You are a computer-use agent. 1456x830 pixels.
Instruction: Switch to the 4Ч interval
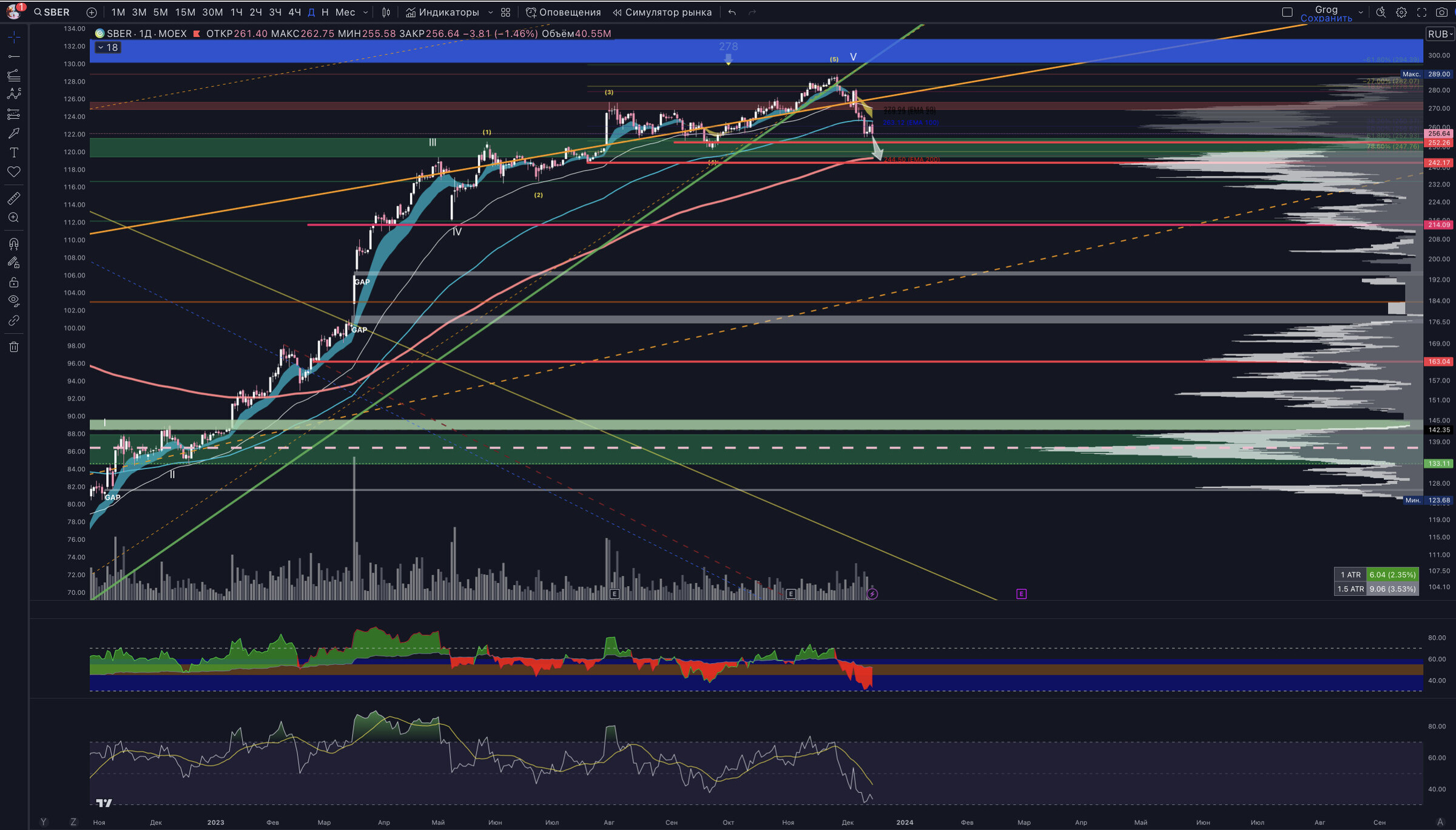point(294,12)
